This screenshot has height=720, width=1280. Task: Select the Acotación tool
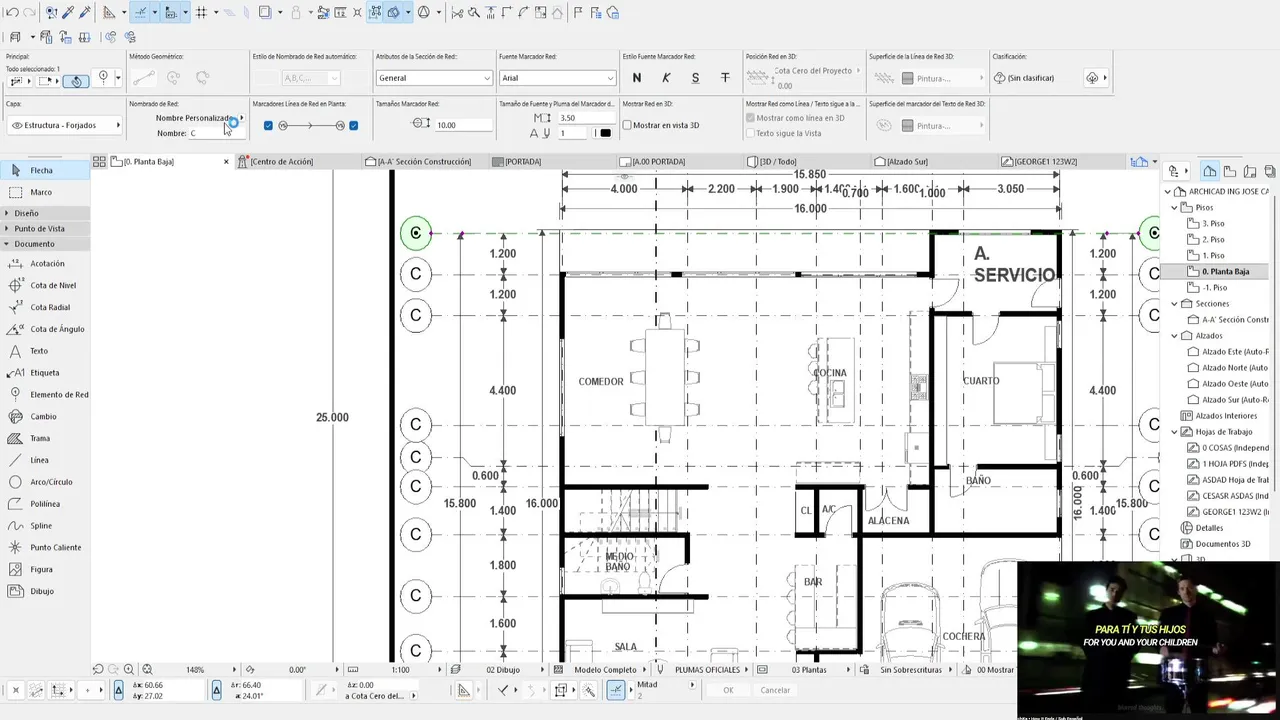(47, 263)
